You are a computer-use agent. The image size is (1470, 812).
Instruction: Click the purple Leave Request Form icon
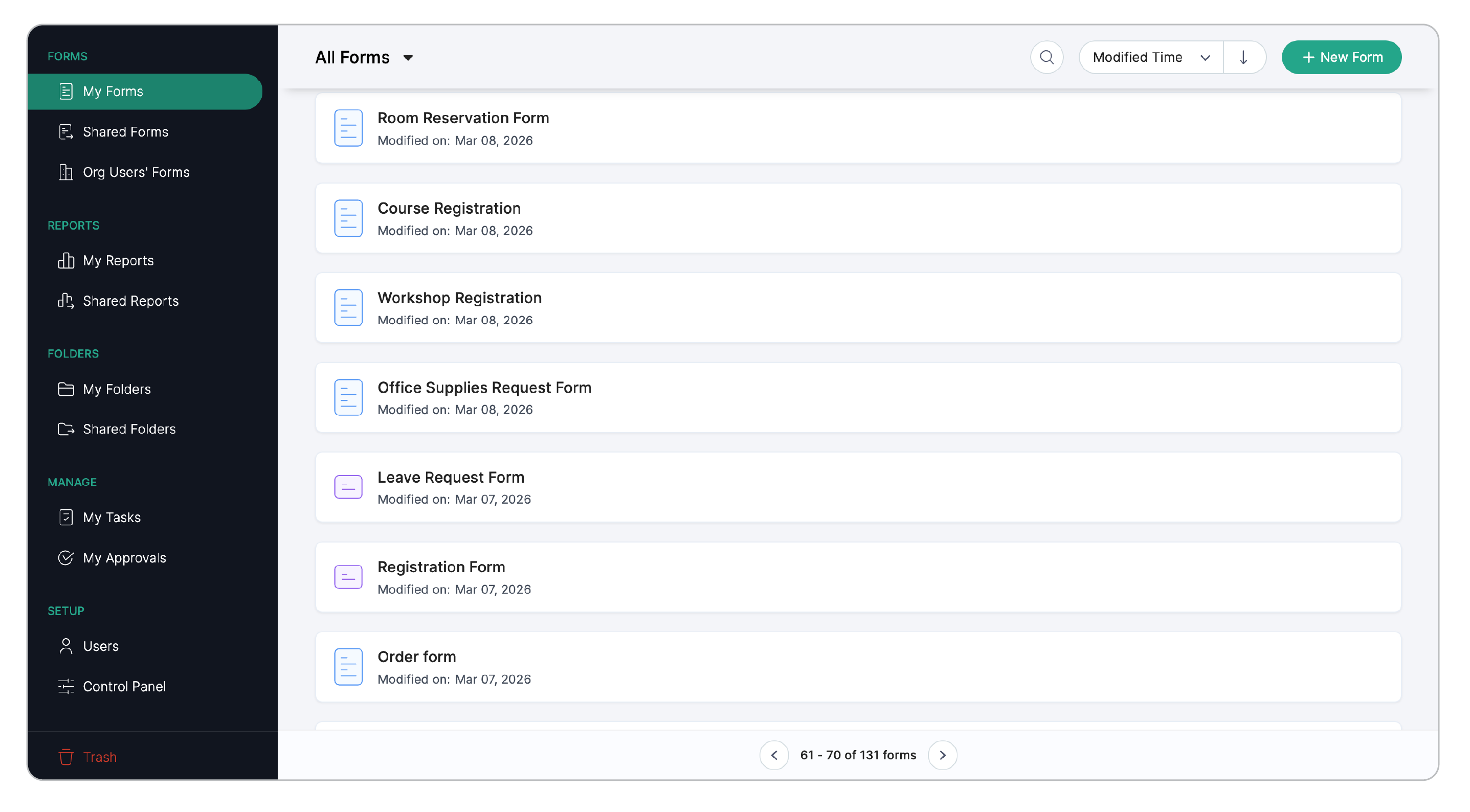(x=348, y=487)
